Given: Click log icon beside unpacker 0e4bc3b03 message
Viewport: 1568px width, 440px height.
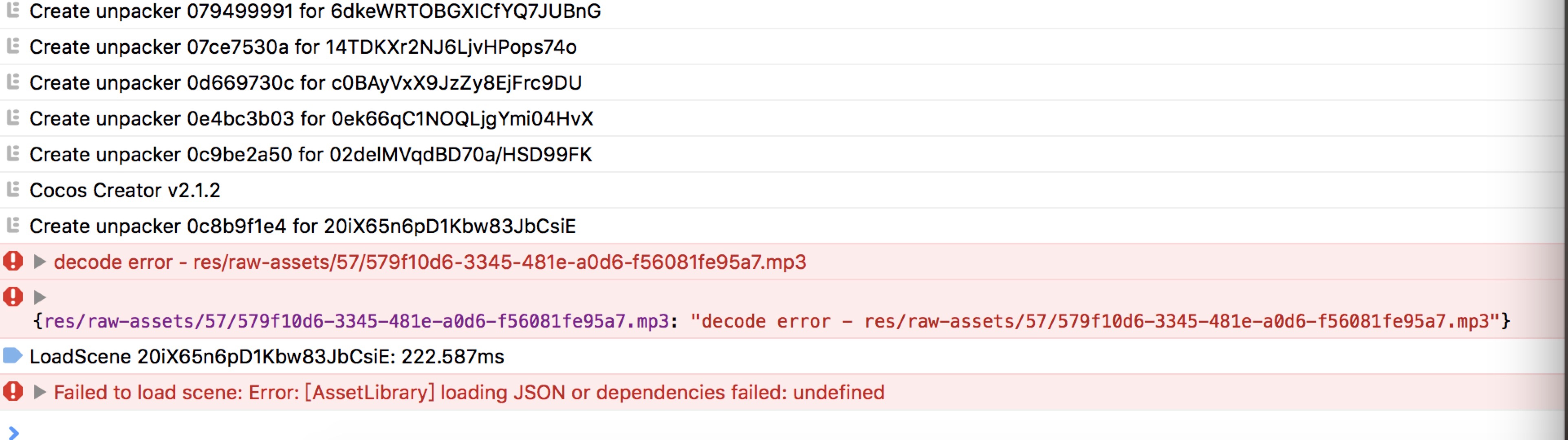Looking at the screenshot, I should tap(13, 117).
